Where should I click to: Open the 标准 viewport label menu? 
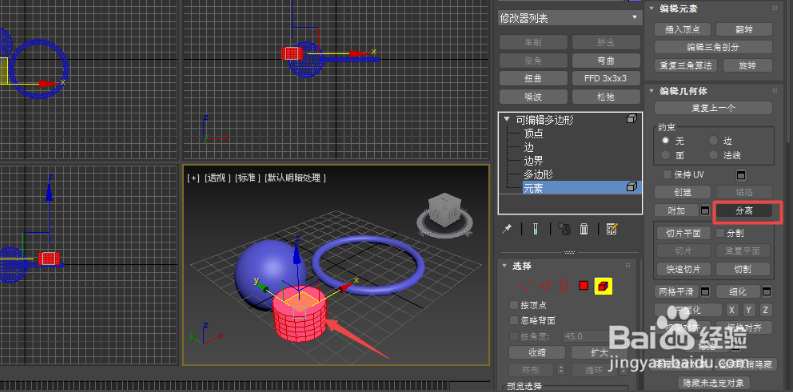tap(247, 178)
